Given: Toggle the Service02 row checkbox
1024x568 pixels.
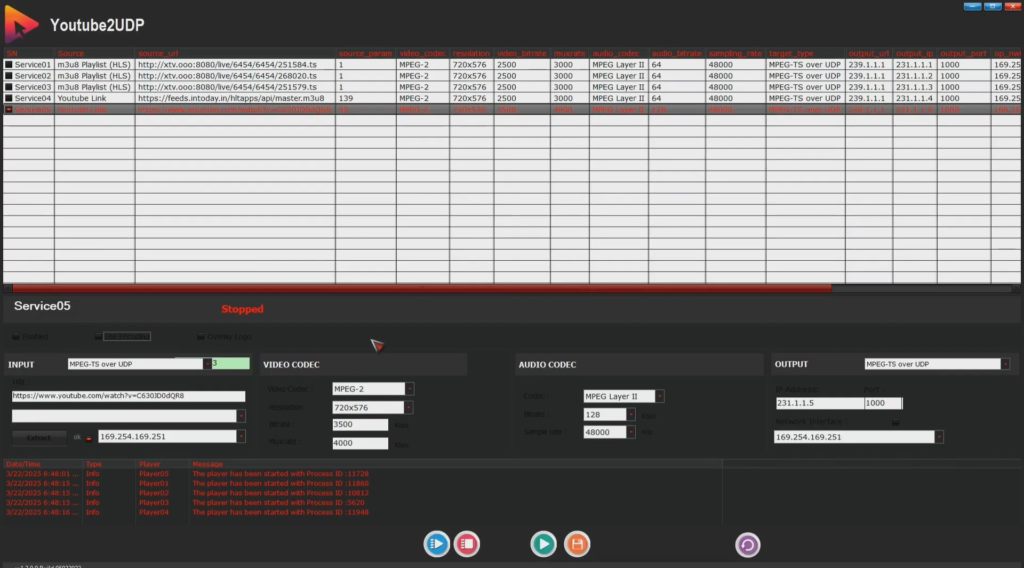Looking at the screenshot, I should 8,76.
